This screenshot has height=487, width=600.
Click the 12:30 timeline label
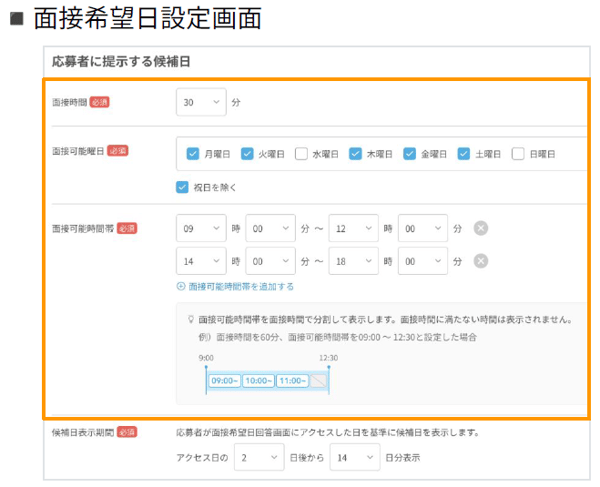pyautogui.click(x=328, y=358)
